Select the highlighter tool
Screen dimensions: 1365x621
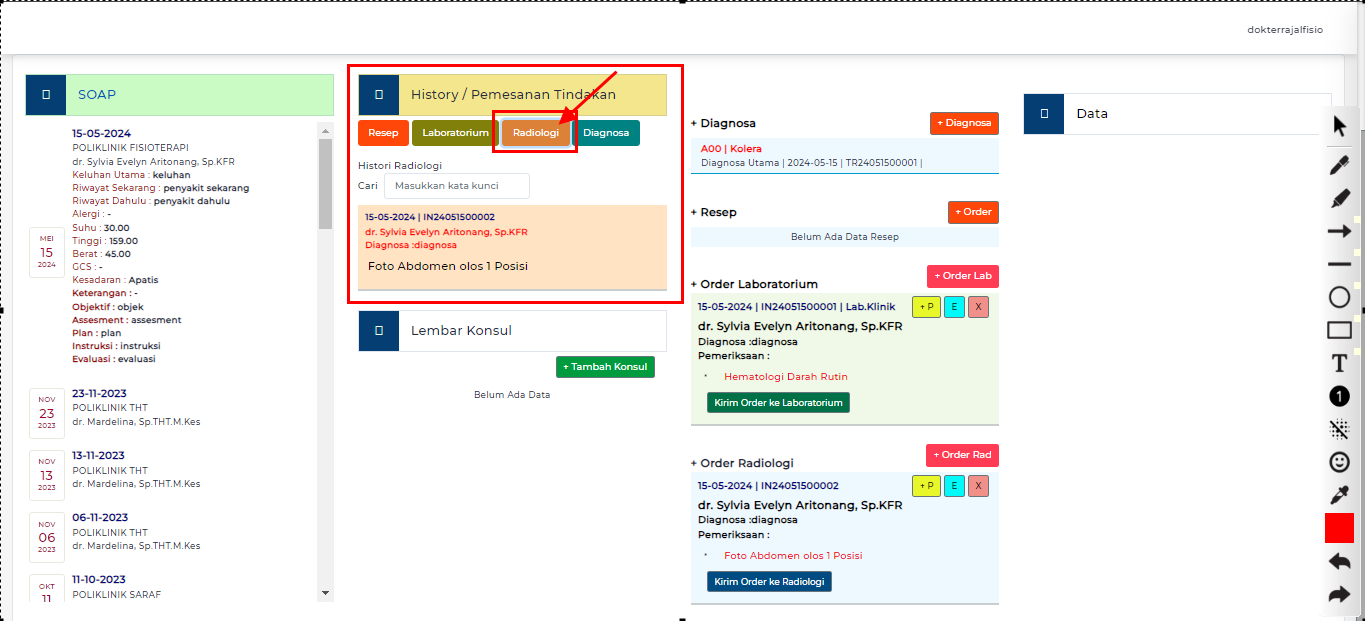click(x=1340, y=197)
